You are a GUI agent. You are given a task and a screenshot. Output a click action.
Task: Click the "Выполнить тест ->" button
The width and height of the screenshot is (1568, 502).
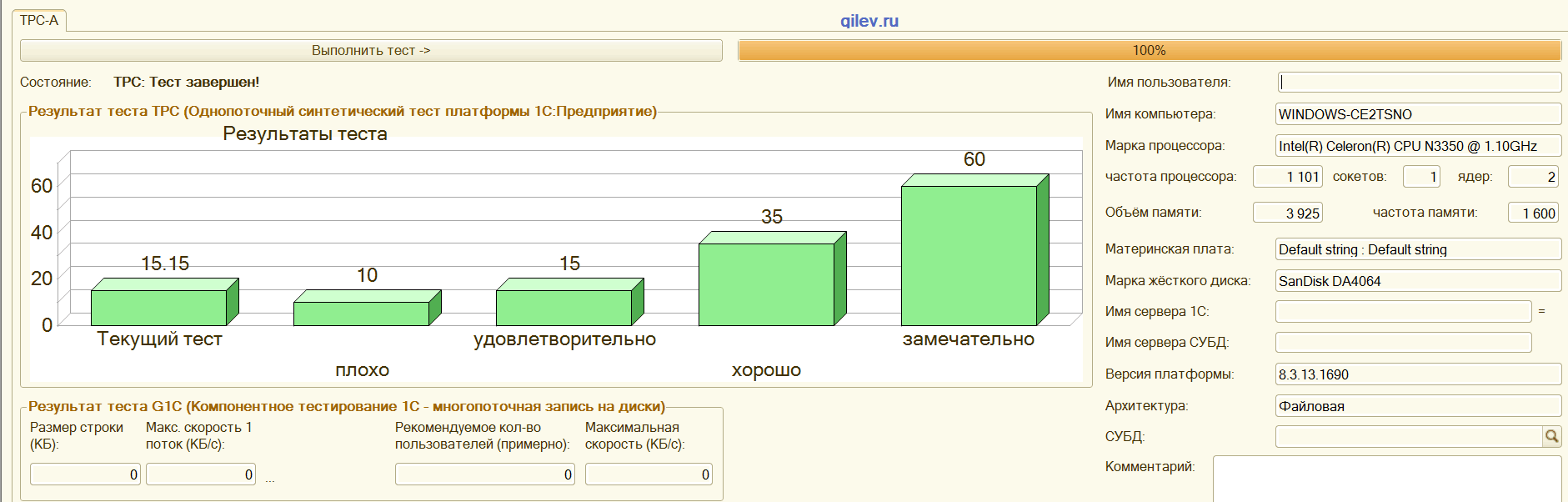[371, 51]
